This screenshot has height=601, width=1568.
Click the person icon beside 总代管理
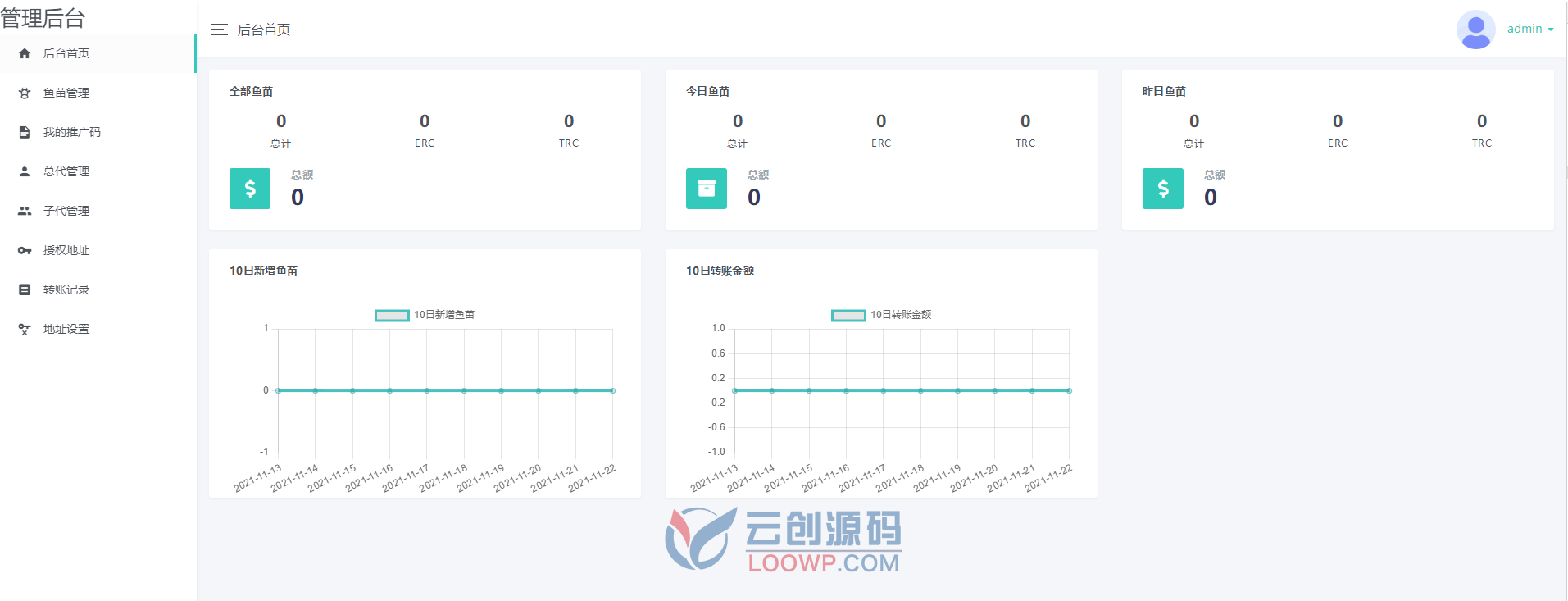click(x=25, y=171)
